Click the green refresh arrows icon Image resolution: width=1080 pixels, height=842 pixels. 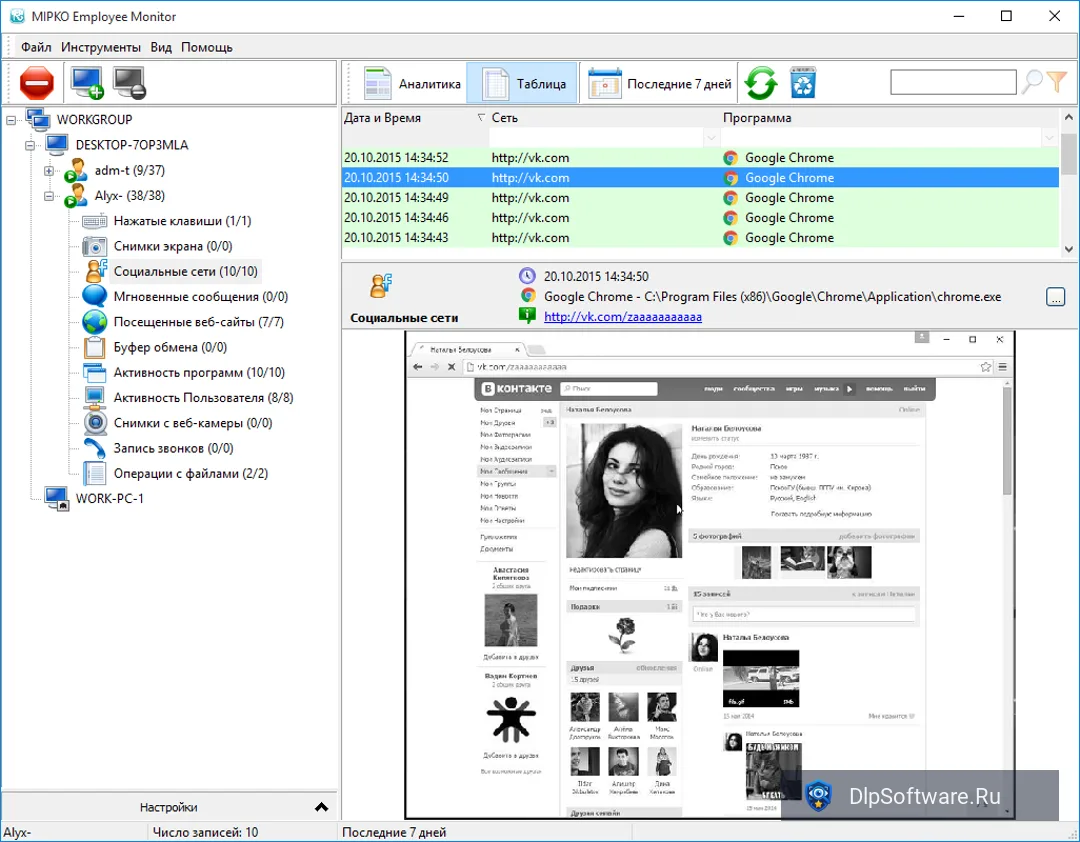pyautogui.click(x=760, y=83)
